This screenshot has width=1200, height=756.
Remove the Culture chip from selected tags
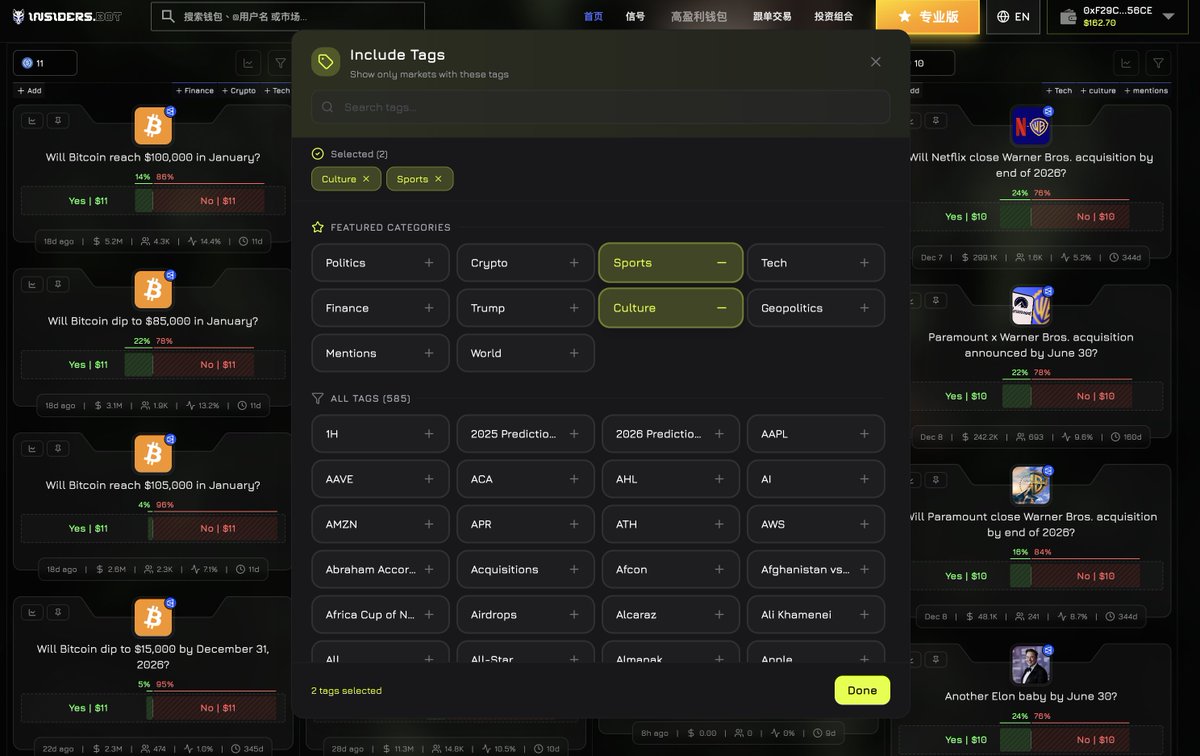[366, 179]
